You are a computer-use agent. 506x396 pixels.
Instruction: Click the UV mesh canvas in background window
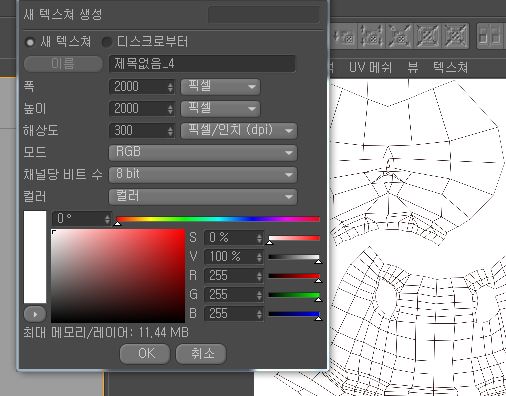pyautogui.click(x=418, y=237)
